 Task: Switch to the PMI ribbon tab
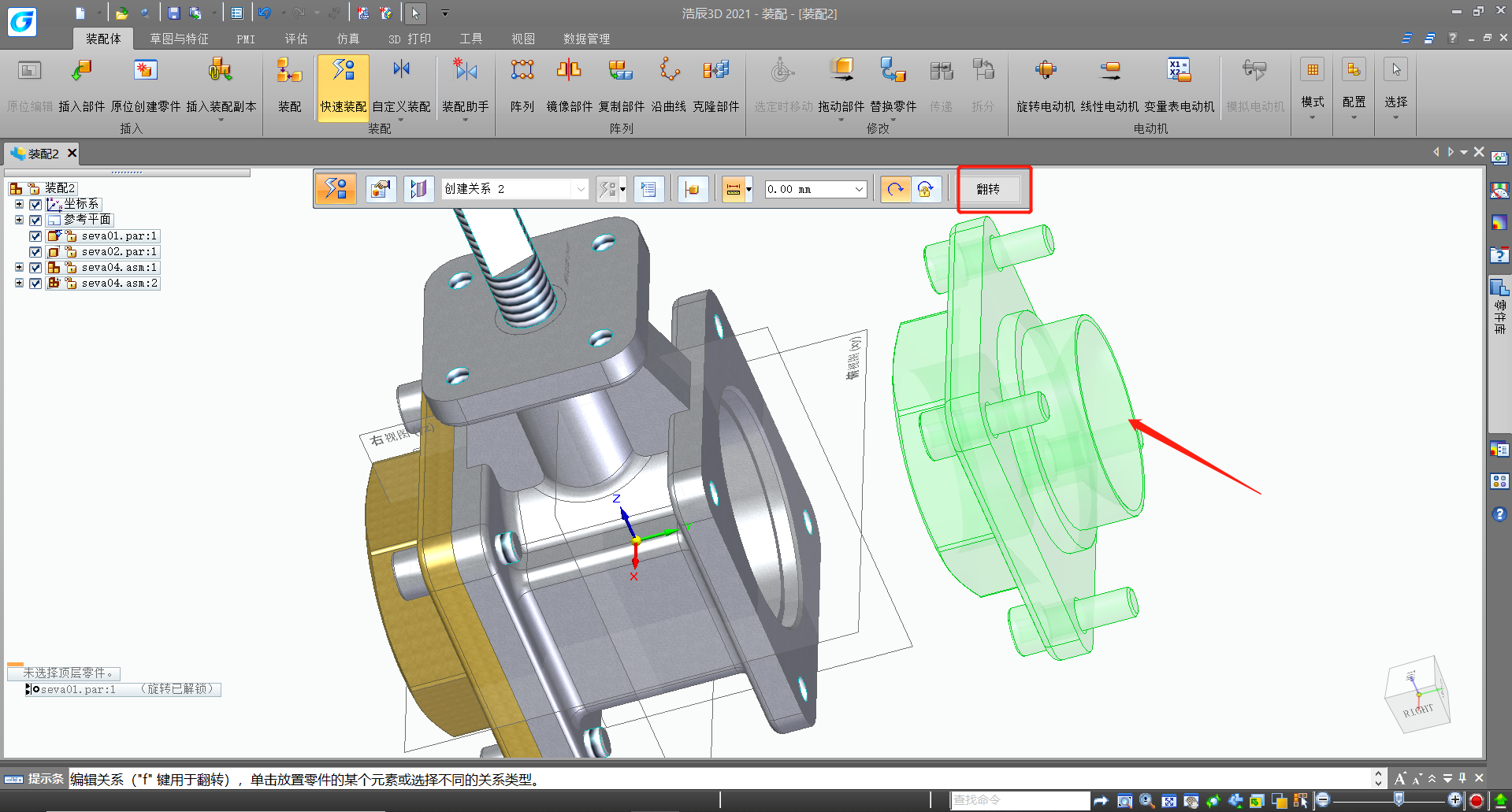pos(246,39)
